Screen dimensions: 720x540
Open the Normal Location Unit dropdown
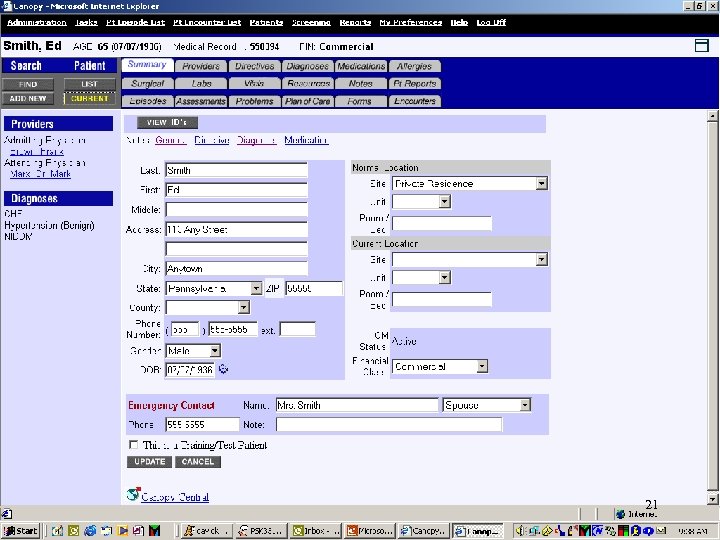pyautogui.click(x=444, y=202)
